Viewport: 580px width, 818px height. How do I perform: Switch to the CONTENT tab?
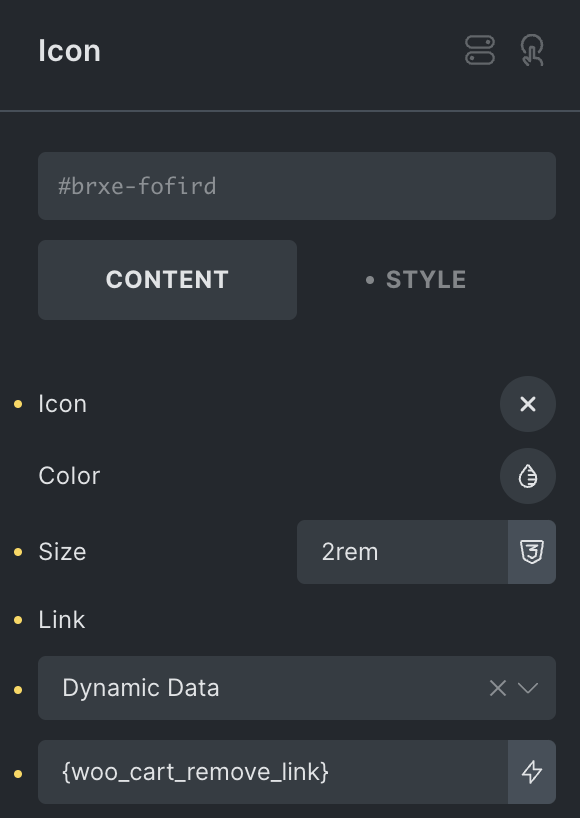[x=167, y=280]
